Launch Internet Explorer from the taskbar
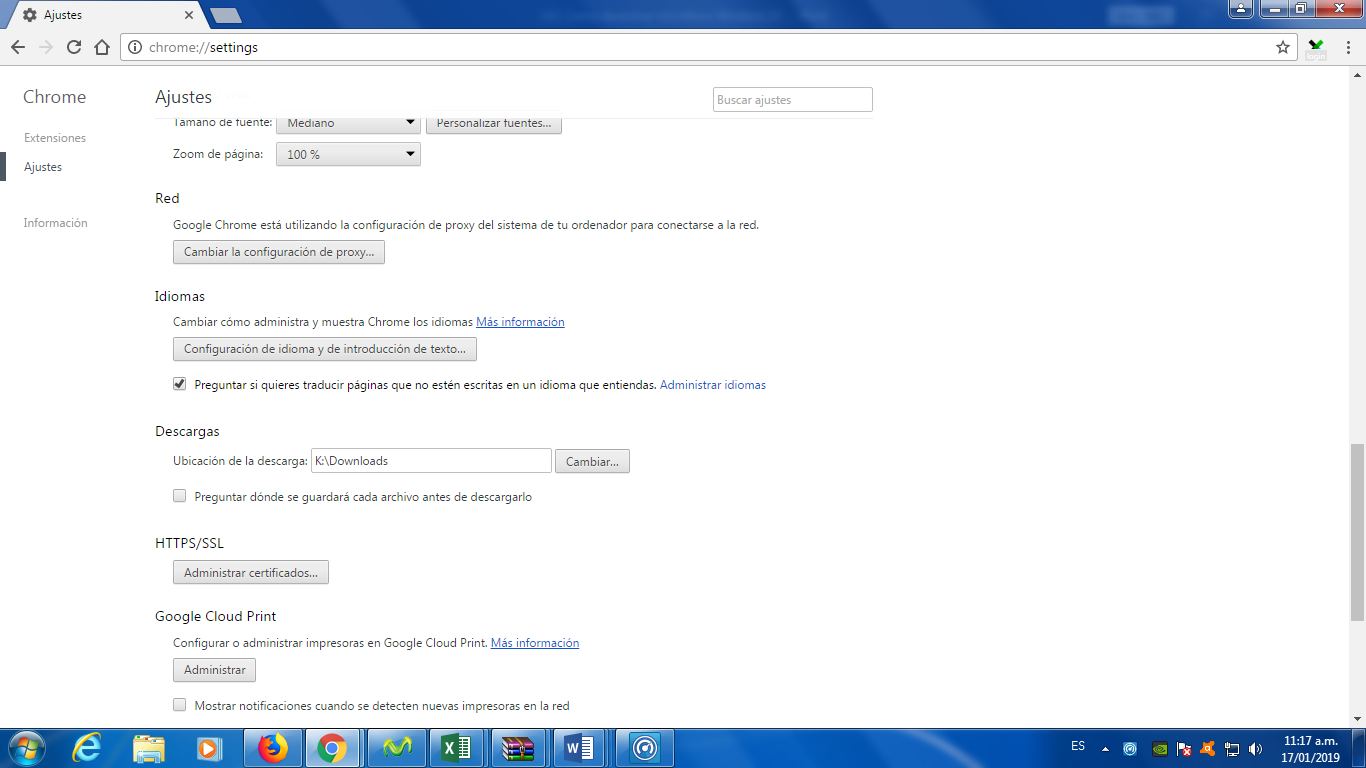This screenshot has height=768, width=1366. pyautogui.click(x=88, y=748)
